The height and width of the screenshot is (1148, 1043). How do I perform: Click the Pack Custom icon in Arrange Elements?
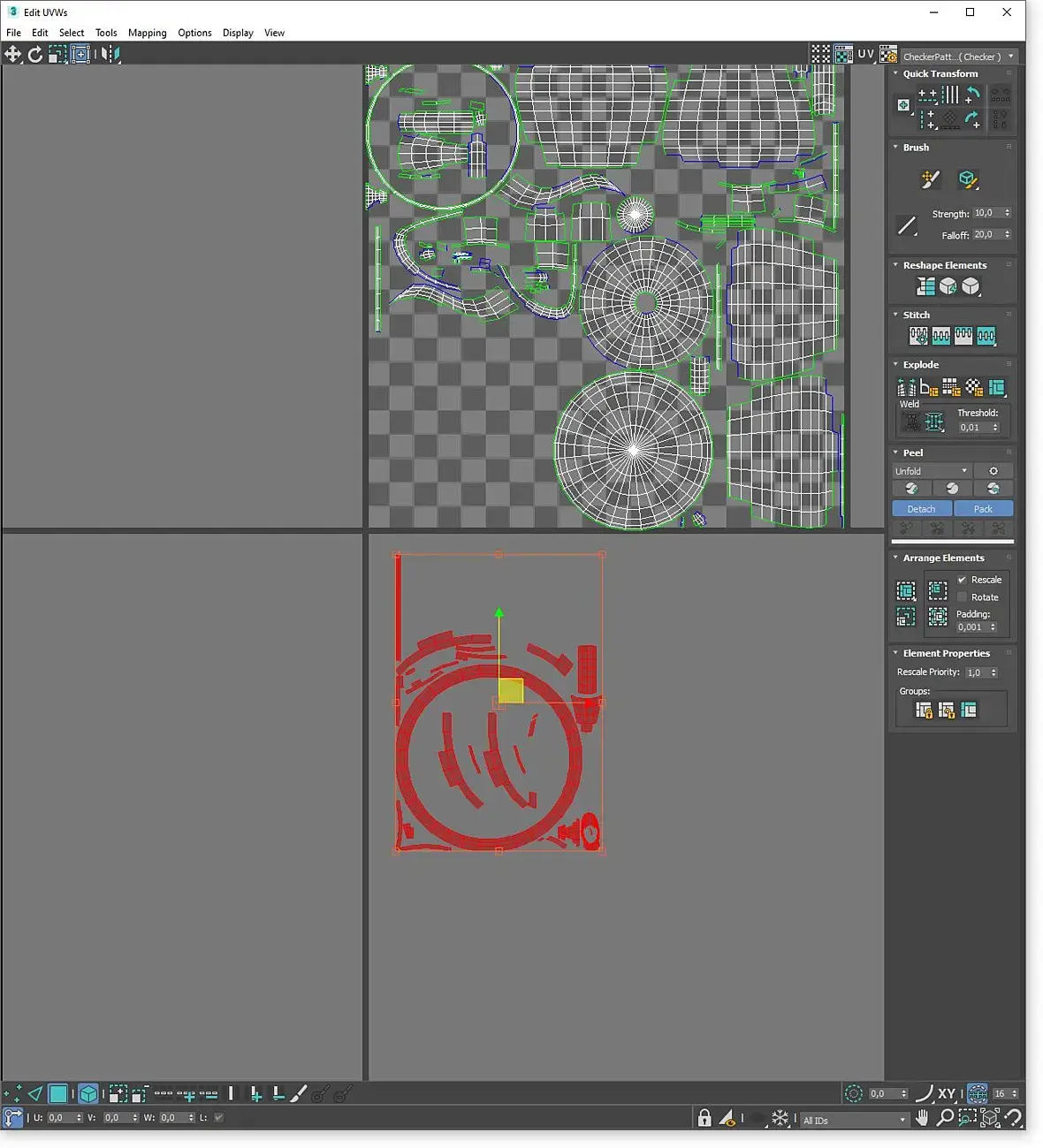click(x=906, y=590)
